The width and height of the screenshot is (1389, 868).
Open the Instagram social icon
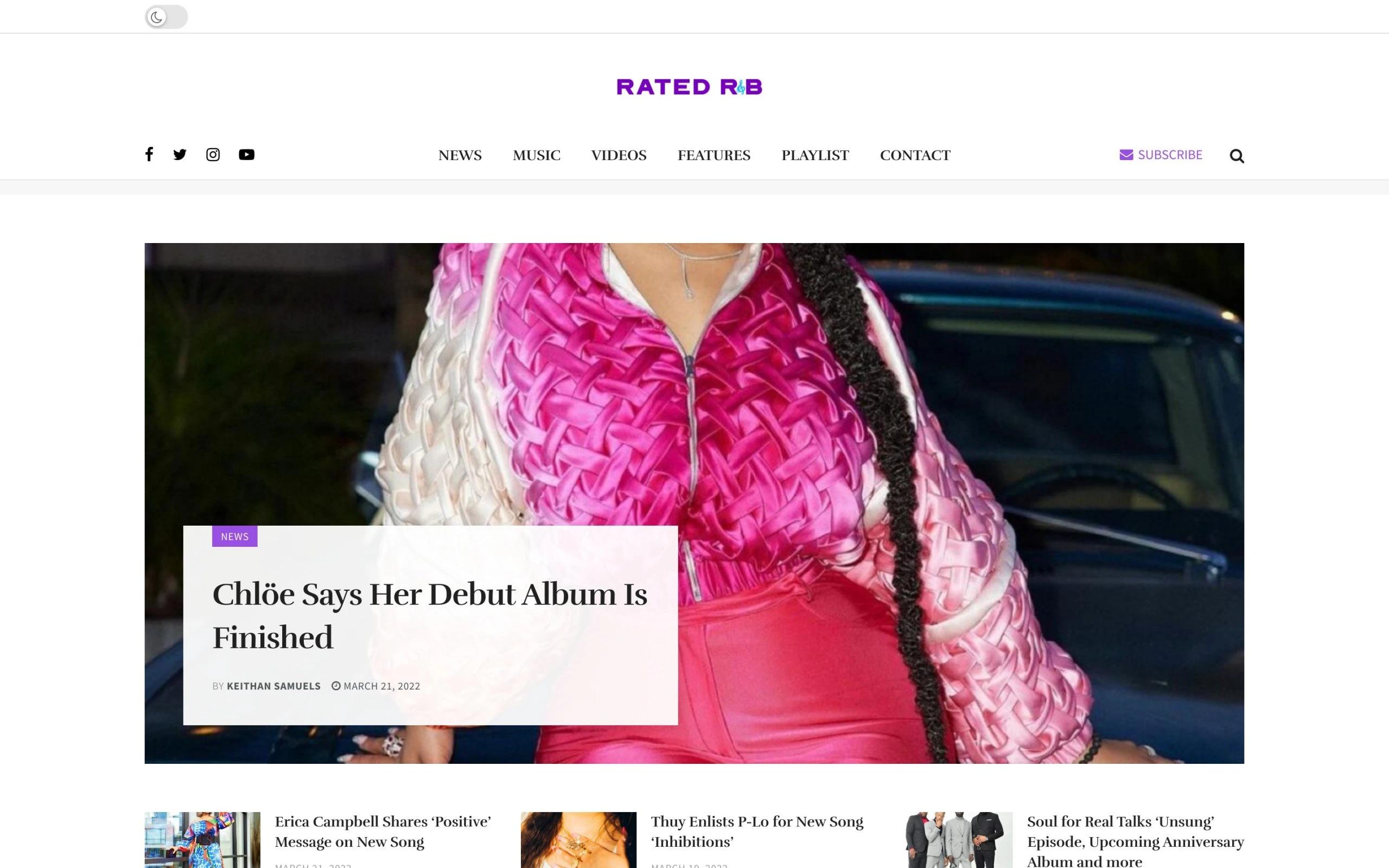click(x=213, y=155)
